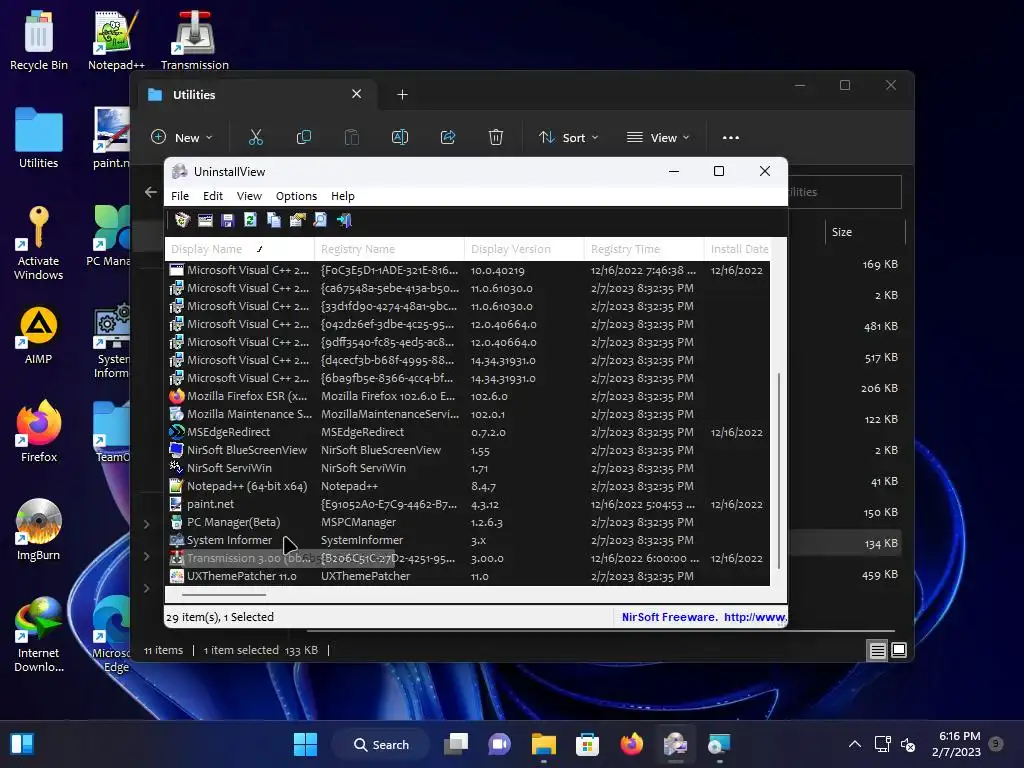The height and width of the screenshot is (768, 1024).
Task: Open the Edit menu in UninstallView
Action: [213, 196]
